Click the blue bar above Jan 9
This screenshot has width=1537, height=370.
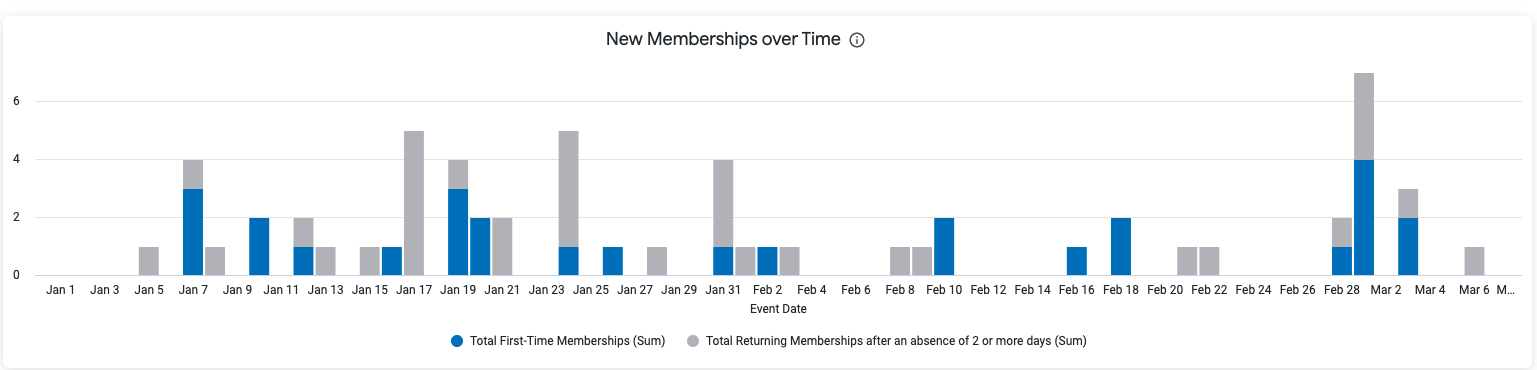coord(259,246)
